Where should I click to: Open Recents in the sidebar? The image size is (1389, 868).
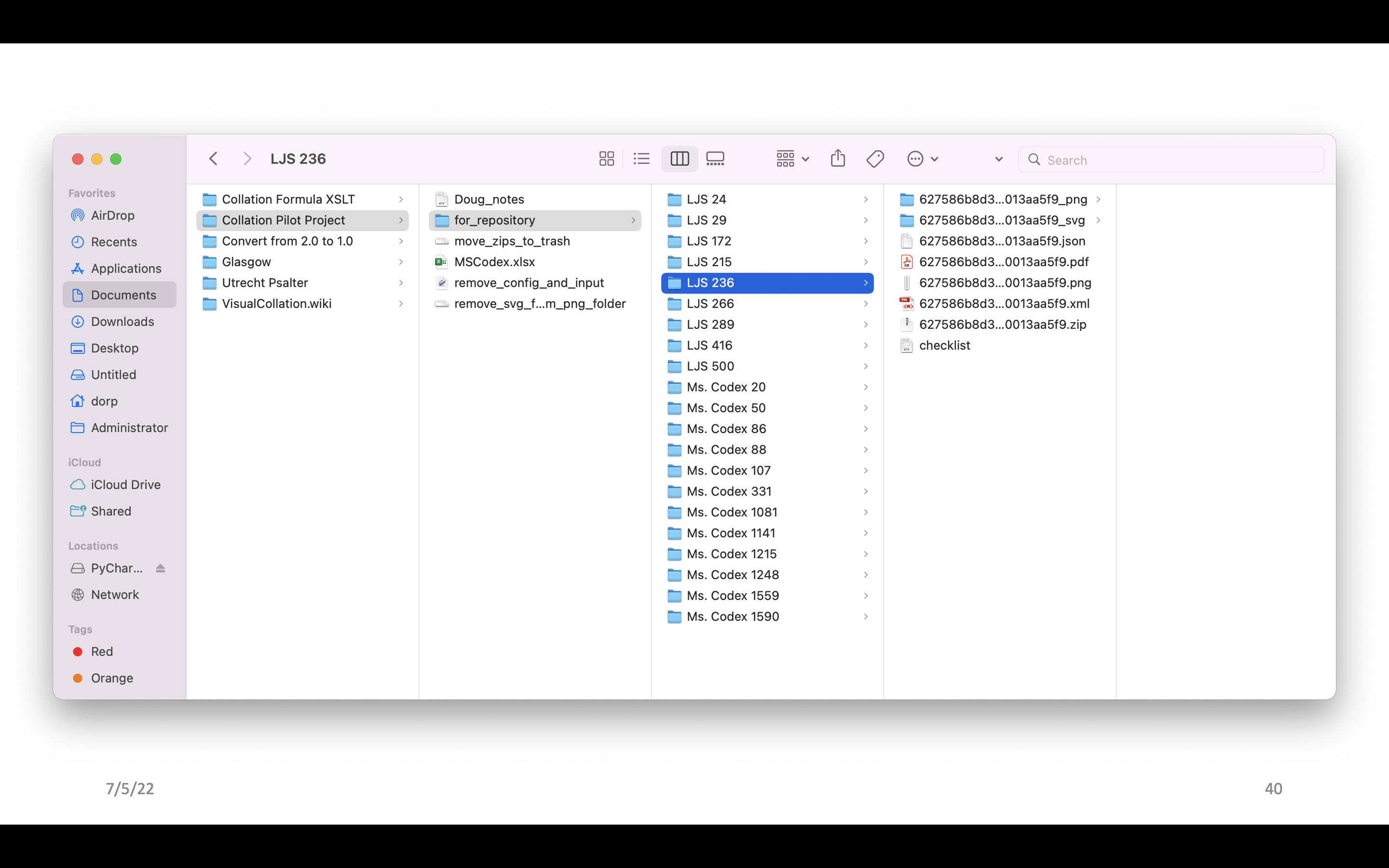point(120,242)
